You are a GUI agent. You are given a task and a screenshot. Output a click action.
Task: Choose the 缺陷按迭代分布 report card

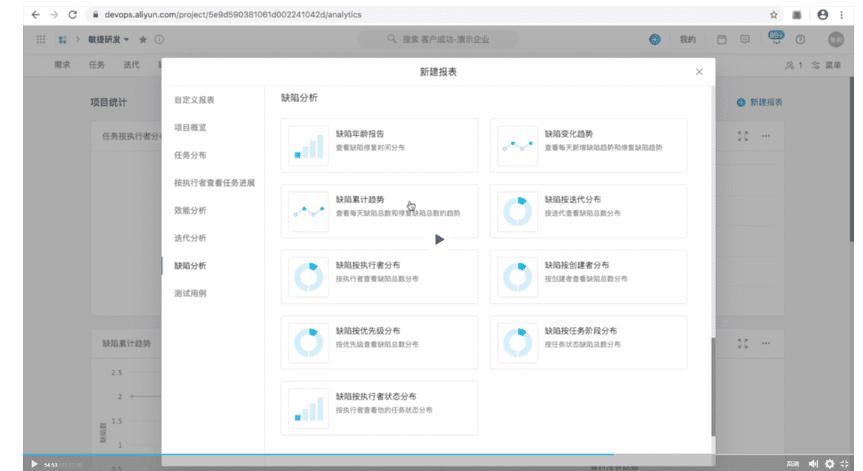click(588, 211)
